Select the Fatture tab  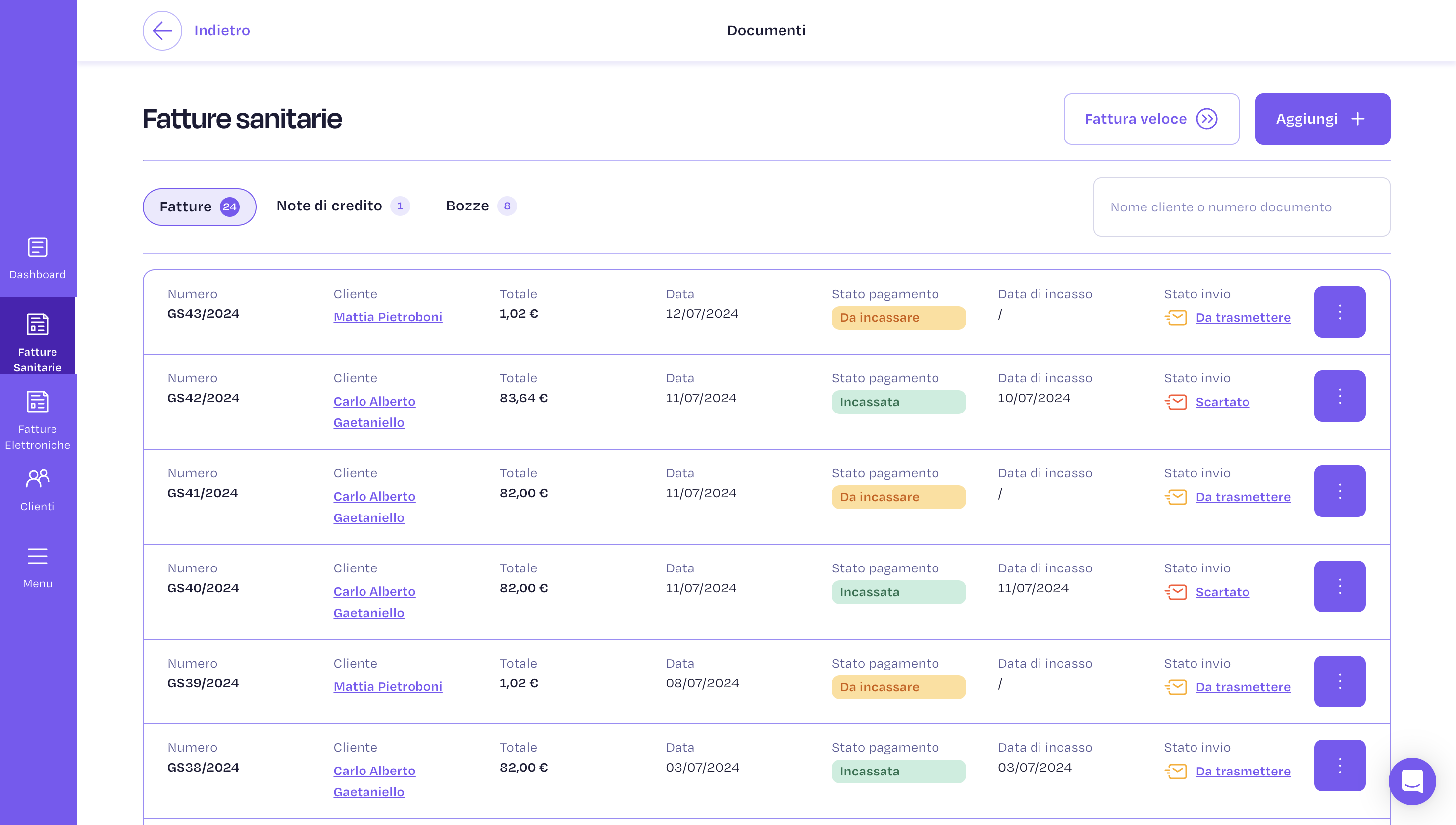199,207
